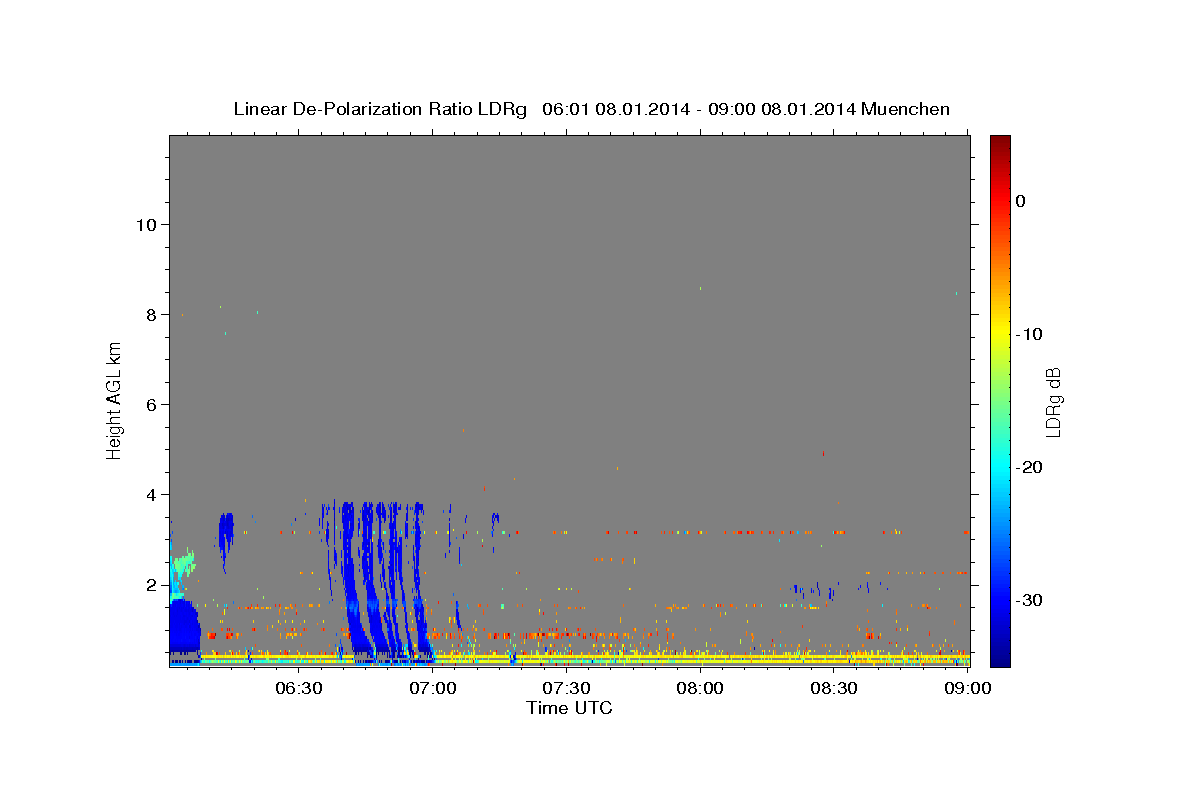
Task: Click the dark blue bottom of the colorbar
Action: 1000,655
